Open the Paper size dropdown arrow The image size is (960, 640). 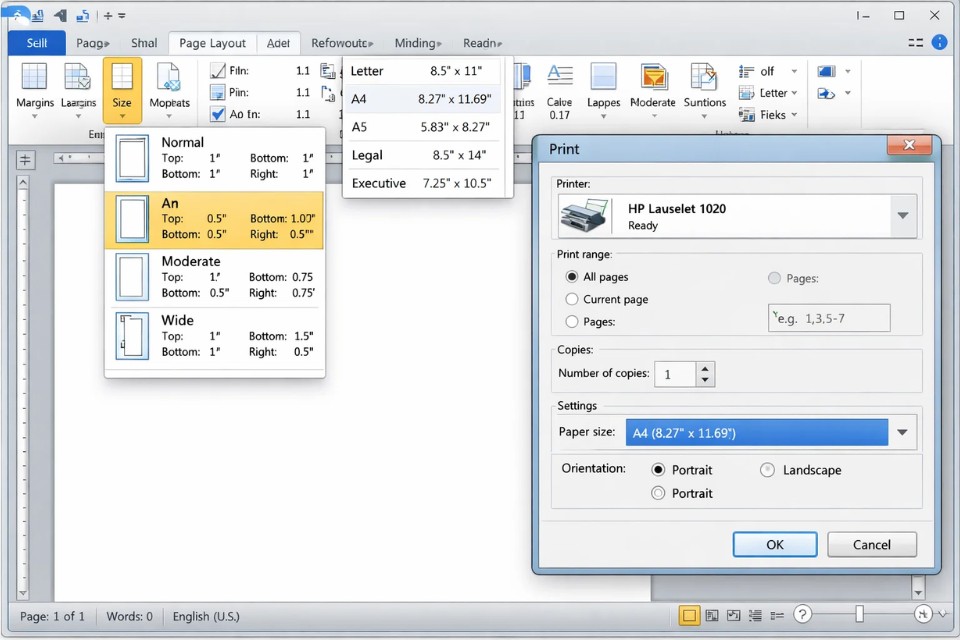(902, 433)
